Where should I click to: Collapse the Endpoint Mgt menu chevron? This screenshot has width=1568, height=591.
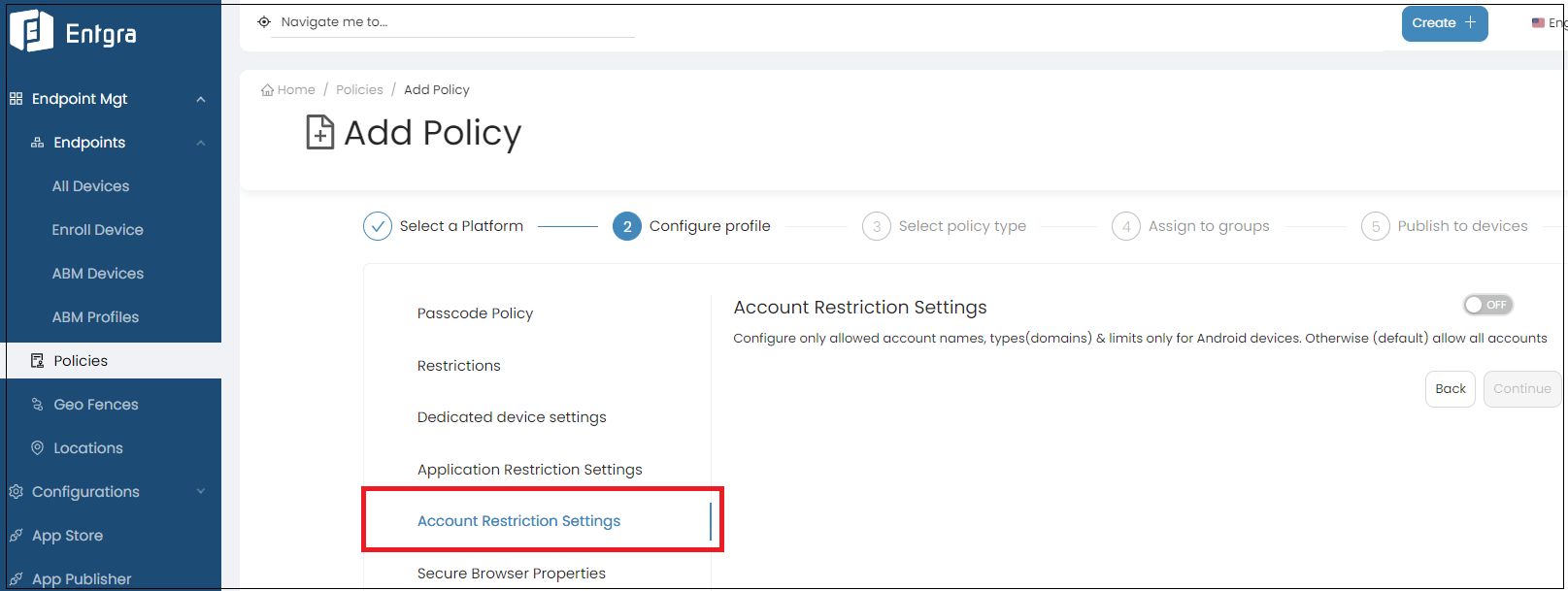201,99
